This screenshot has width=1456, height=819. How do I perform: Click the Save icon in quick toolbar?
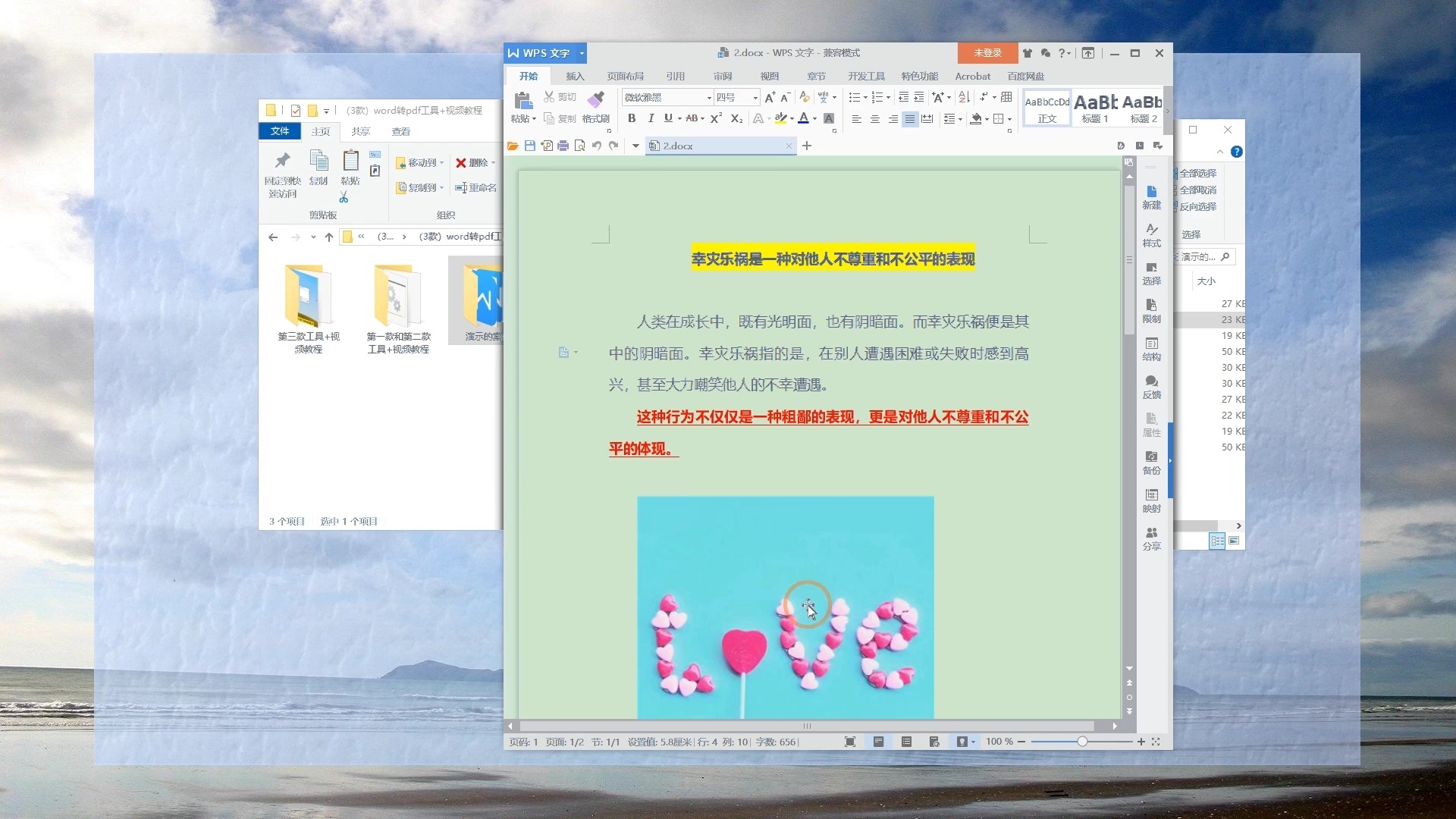(x=529, y=146)
